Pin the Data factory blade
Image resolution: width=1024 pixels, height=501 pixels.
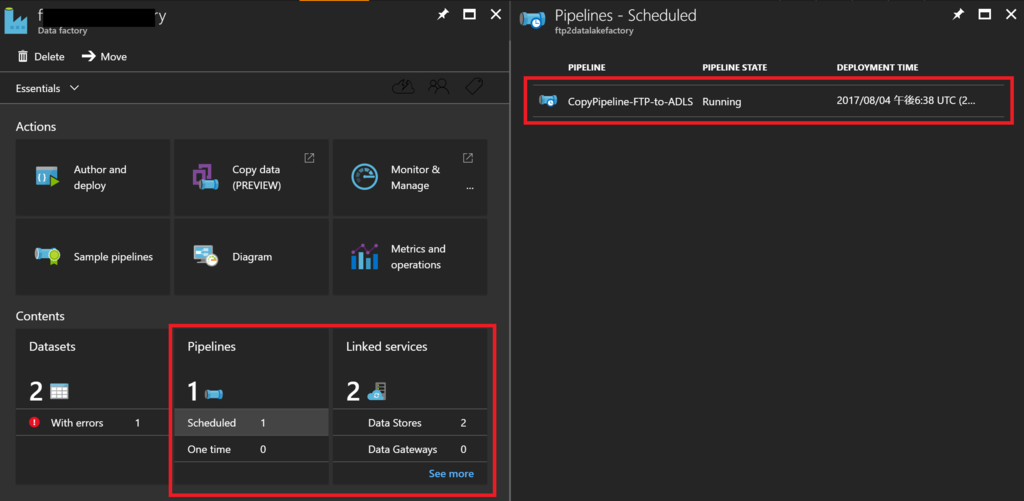click(443, 14)
